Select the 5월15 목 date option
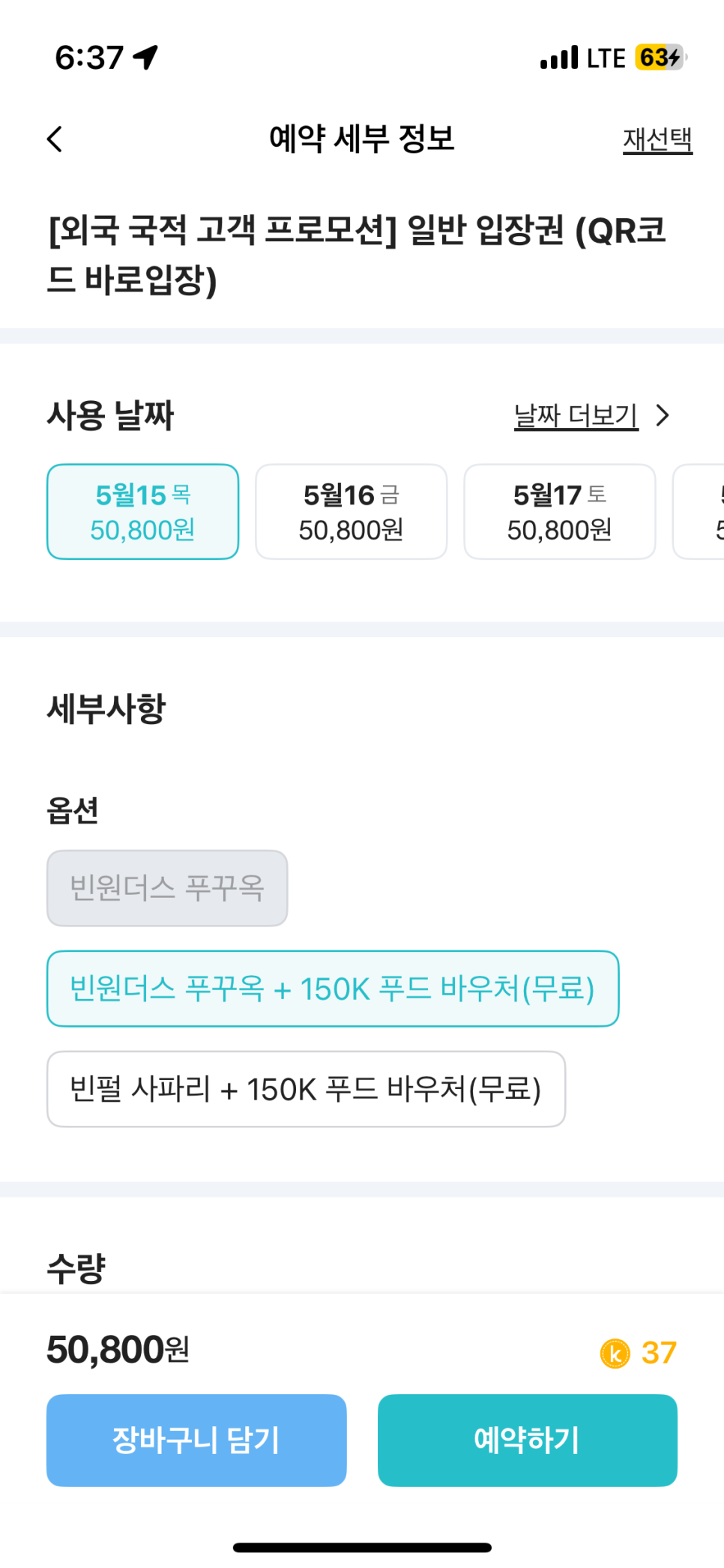The image size is (724, 1568). point(142,512)
